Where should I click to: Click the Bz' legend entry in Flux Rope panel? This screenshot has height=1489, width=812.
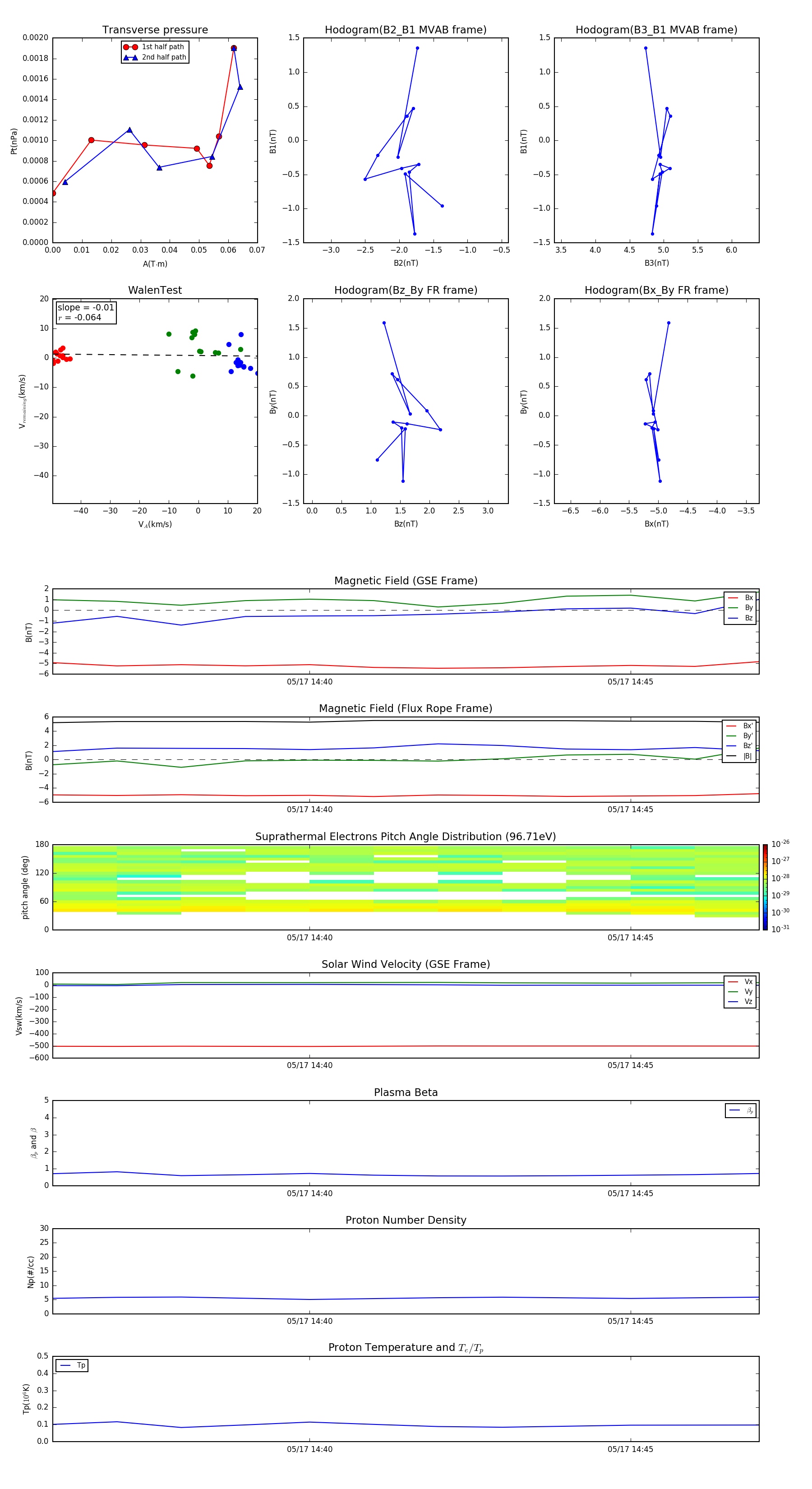click(x=740, y=746)
